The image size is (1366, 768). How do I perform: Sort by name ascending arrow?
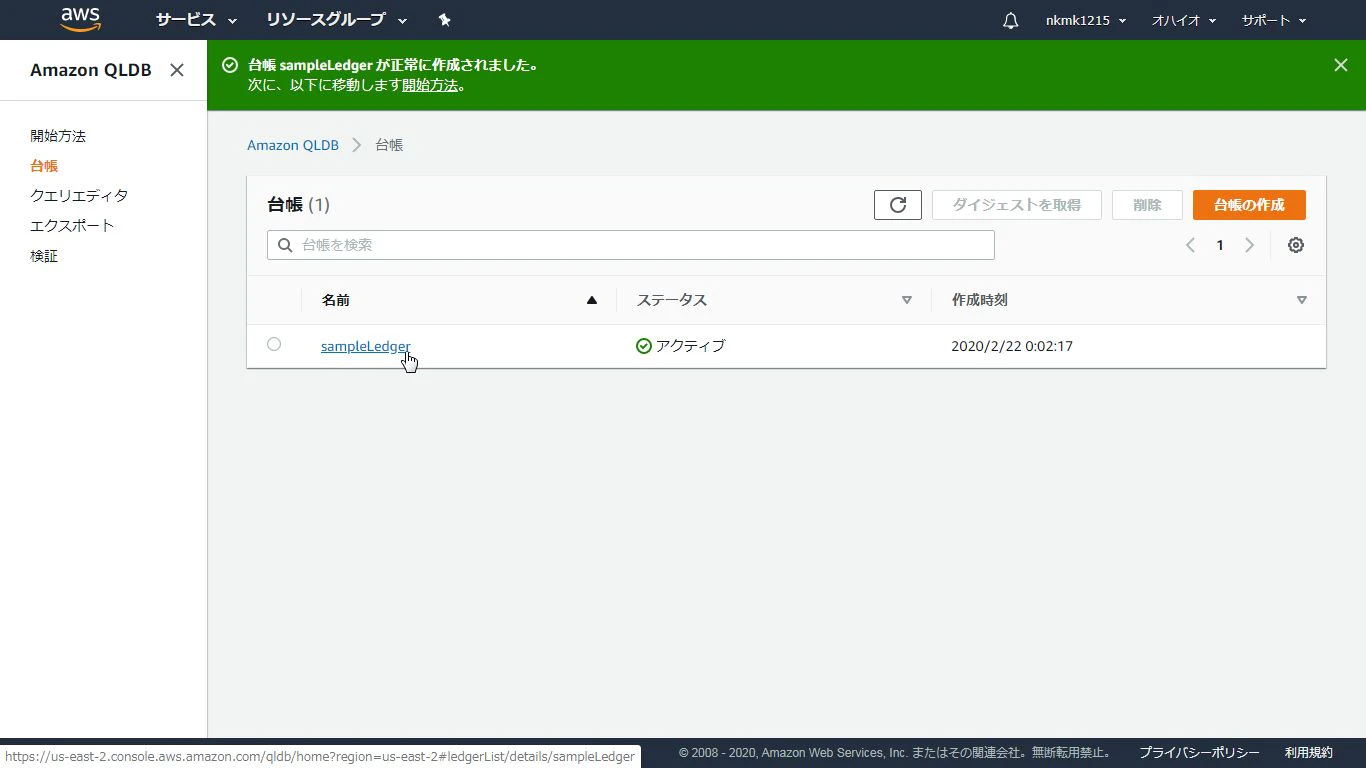(592, 300)
